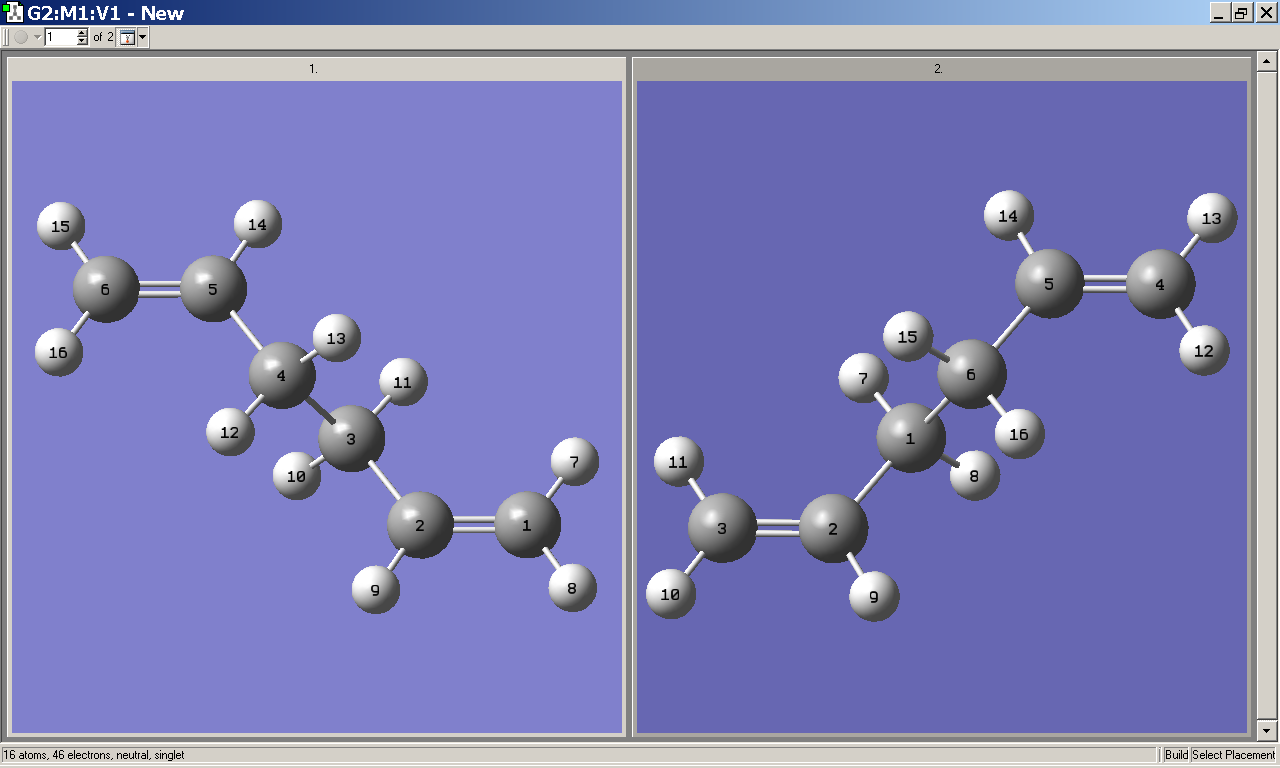Viewport: 1280px width, 768px height.
Task: Select hydrogen atom 16 in panel 1
Action: tap(59, 352)
